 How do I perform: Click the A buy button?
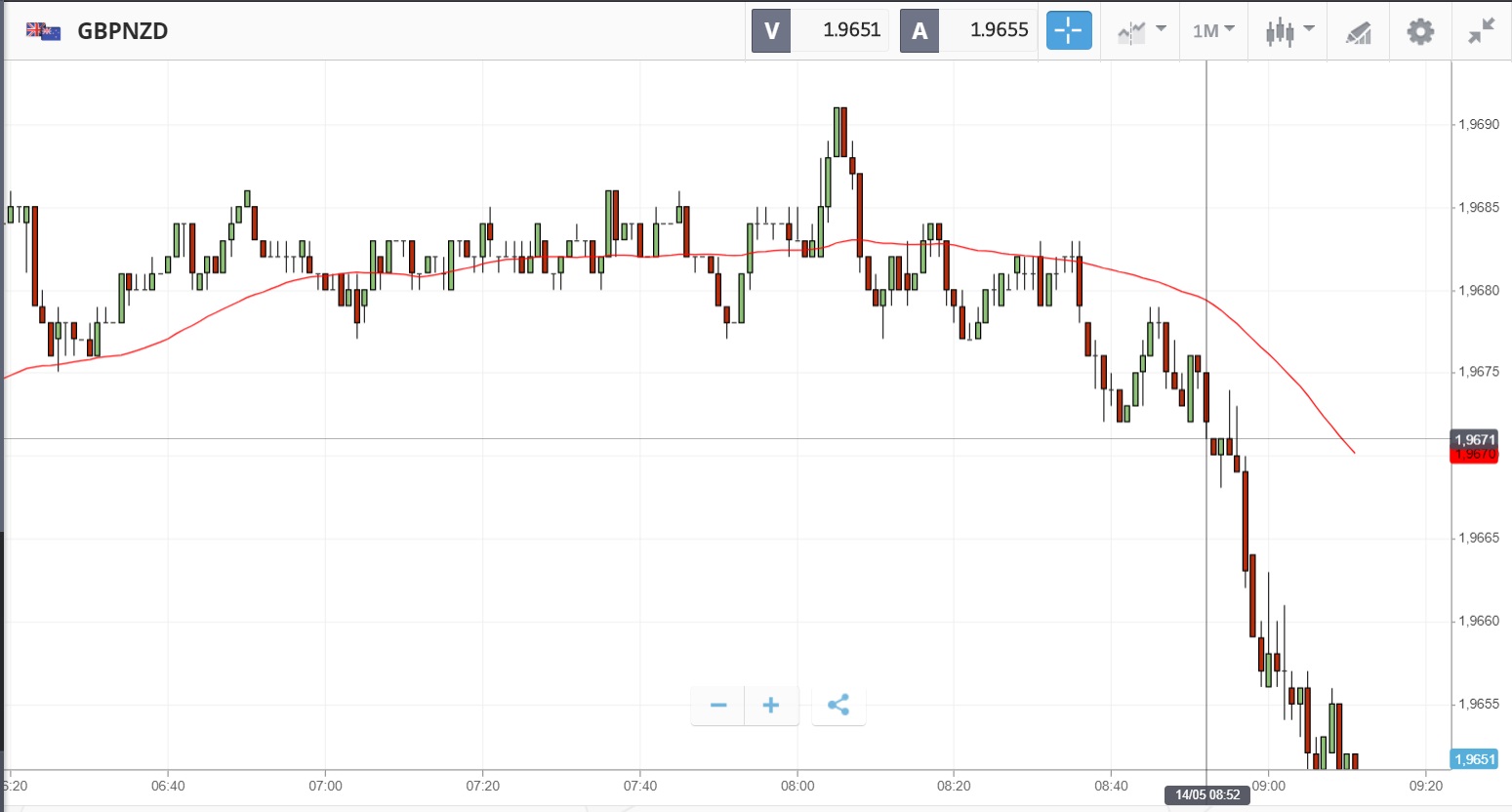[x=919, y=30]
